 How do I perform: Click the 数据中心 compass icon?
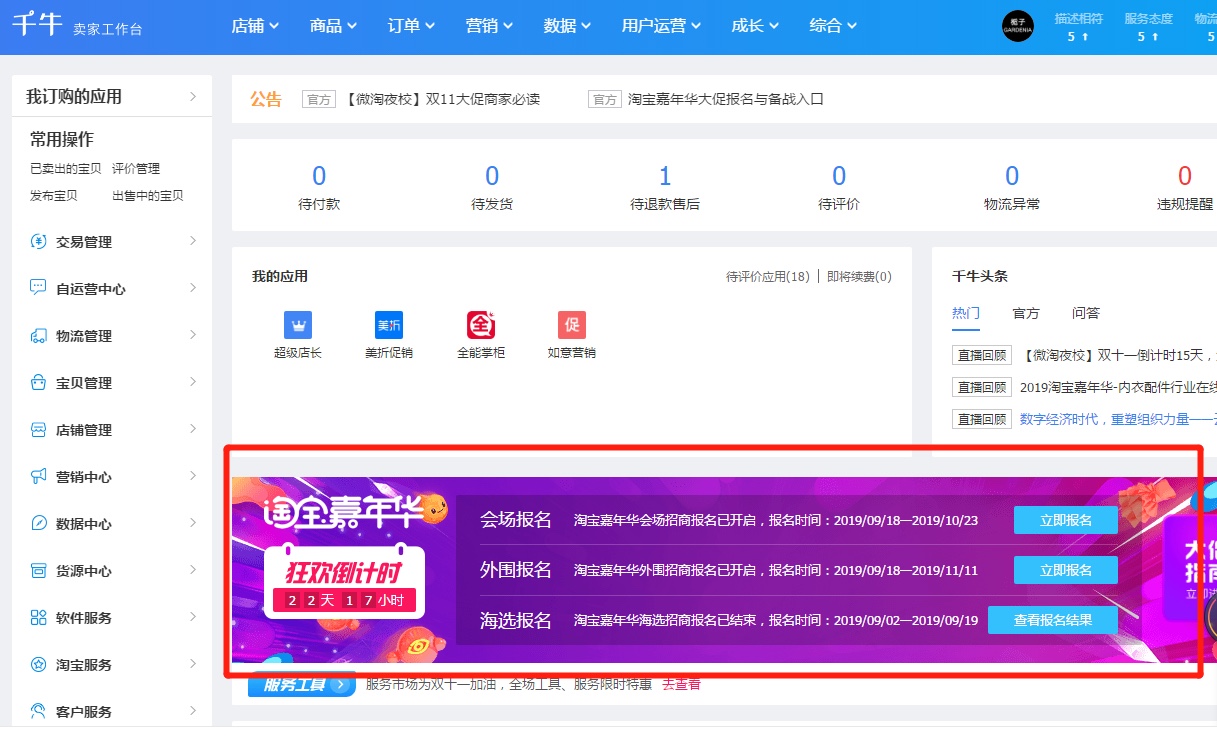pos(39,524)
